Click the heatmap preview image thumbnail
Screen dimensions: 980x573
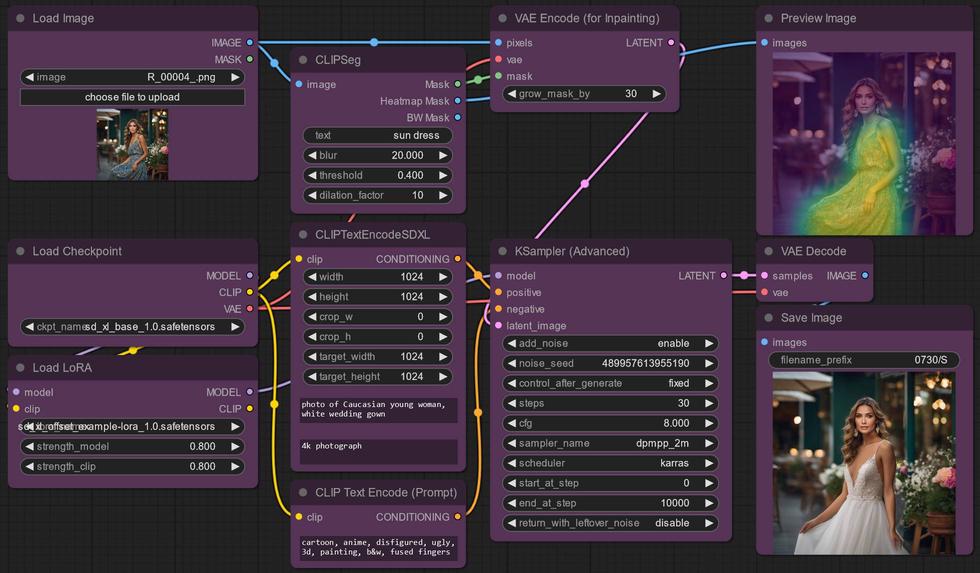click(864, 143)
